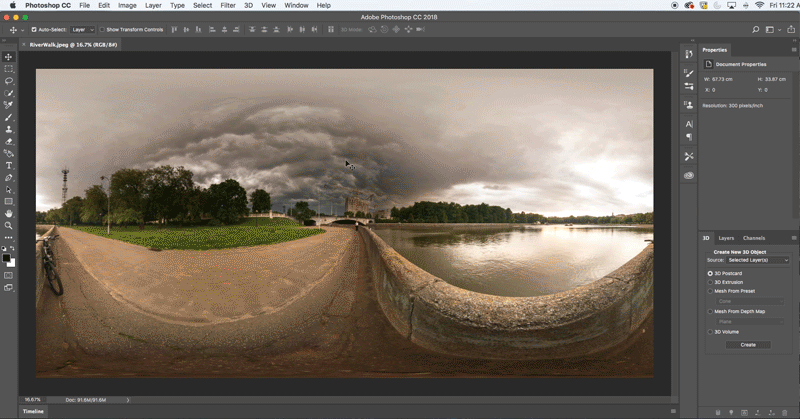Choose the Mesh From Depth Map option

pos(710,311)
